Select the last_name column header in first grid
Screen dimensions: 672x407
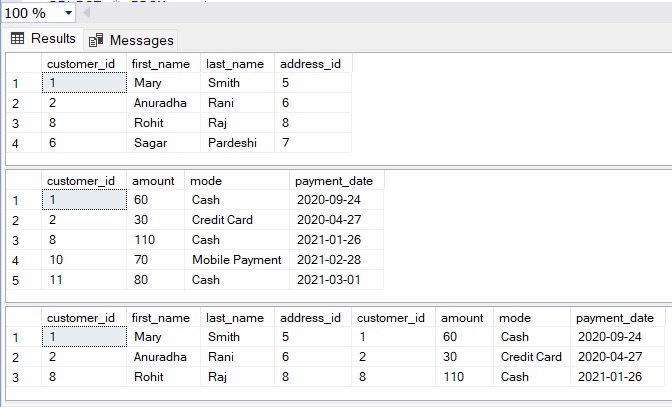[236, 63]
